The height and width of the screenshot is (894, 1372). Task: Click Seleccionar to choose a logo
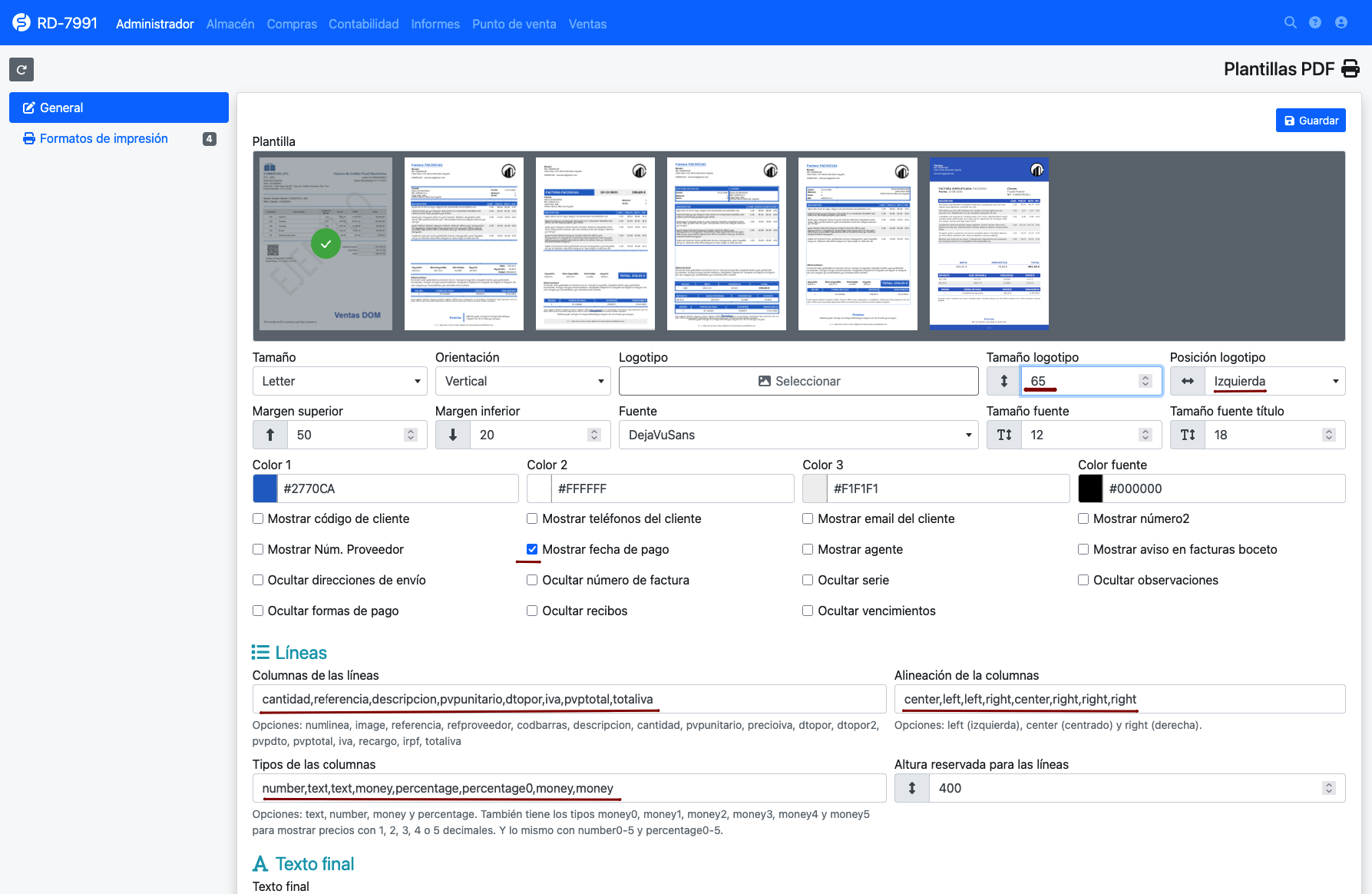tap(798, 381)
